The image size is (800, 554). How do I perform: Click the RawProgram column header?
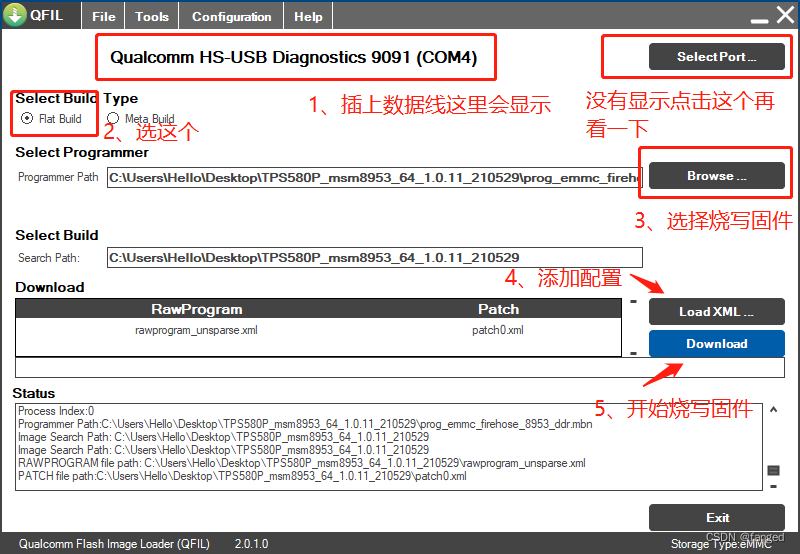tap(196, 309)
